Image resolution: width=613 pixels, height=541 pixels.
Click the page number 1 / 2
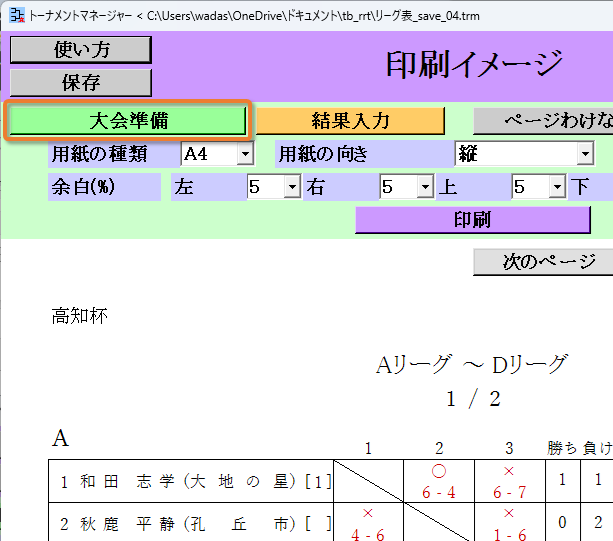(473, 399)
